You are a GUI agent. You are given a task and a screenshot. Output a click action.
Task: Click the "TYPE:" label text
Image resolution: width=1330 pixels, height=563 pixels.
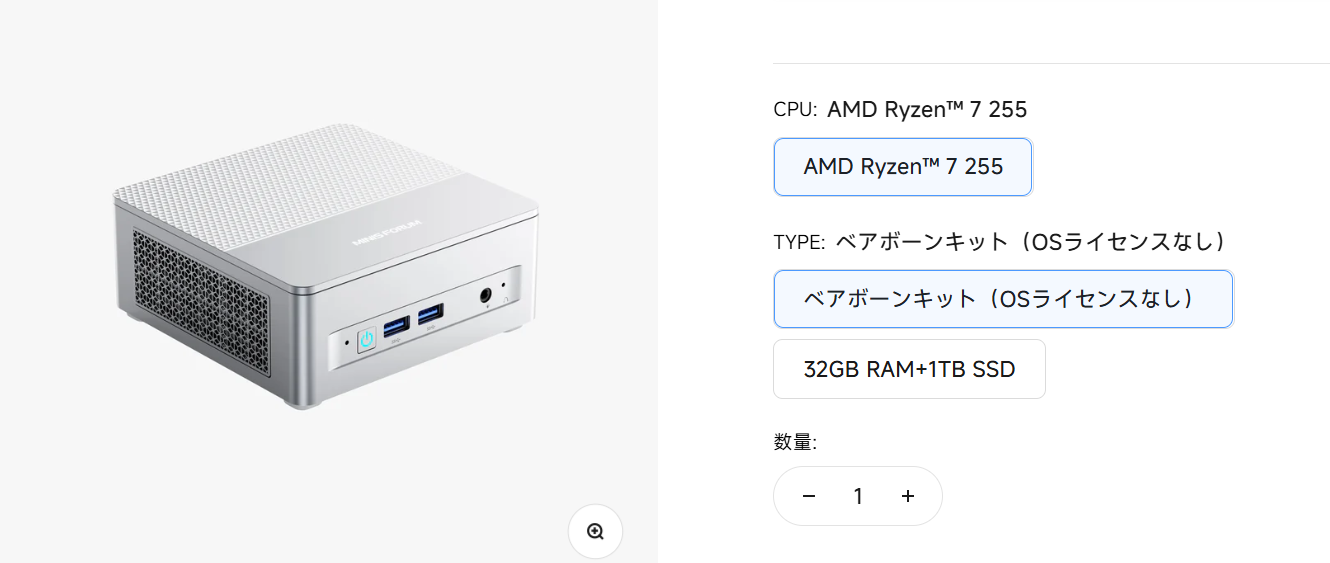point(799,242)
